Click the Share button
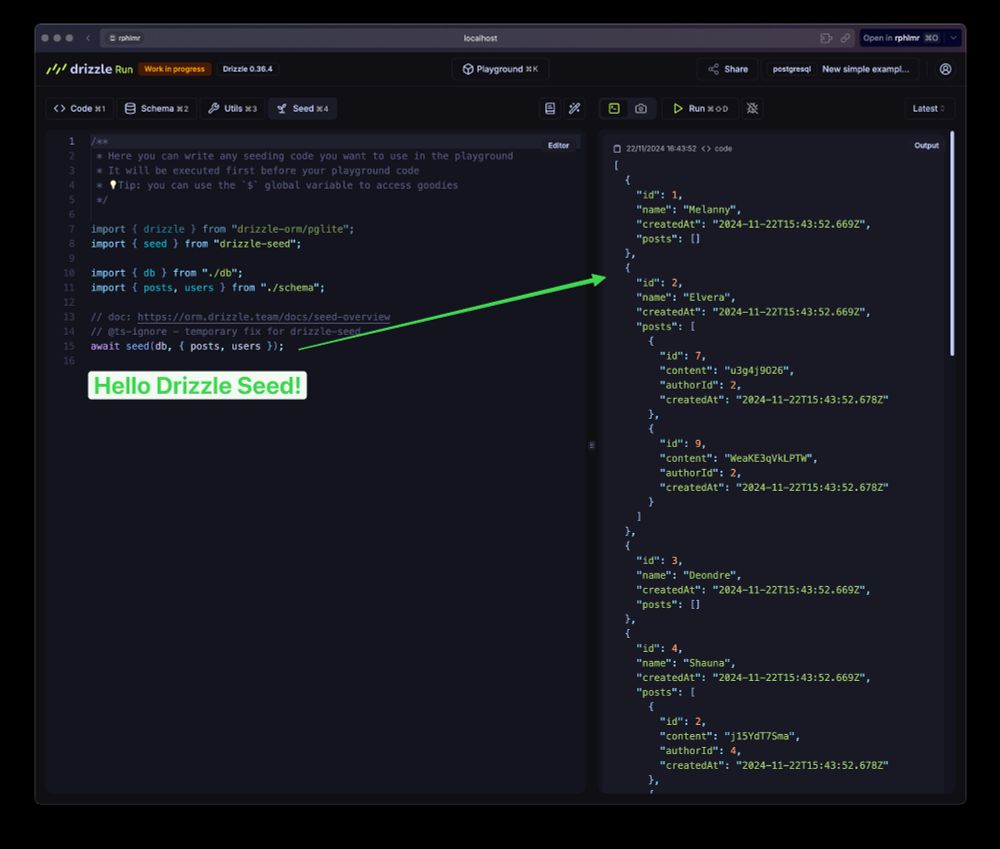This screenshot has height=849, width=1000. [x=728, y=69]
